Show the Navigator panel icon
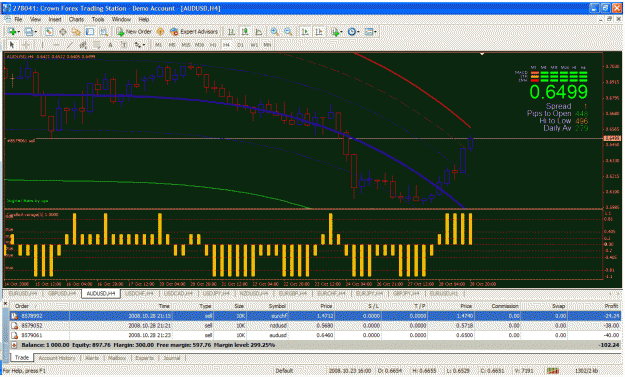Screen dimensions: 625x377 coord(76,32)
